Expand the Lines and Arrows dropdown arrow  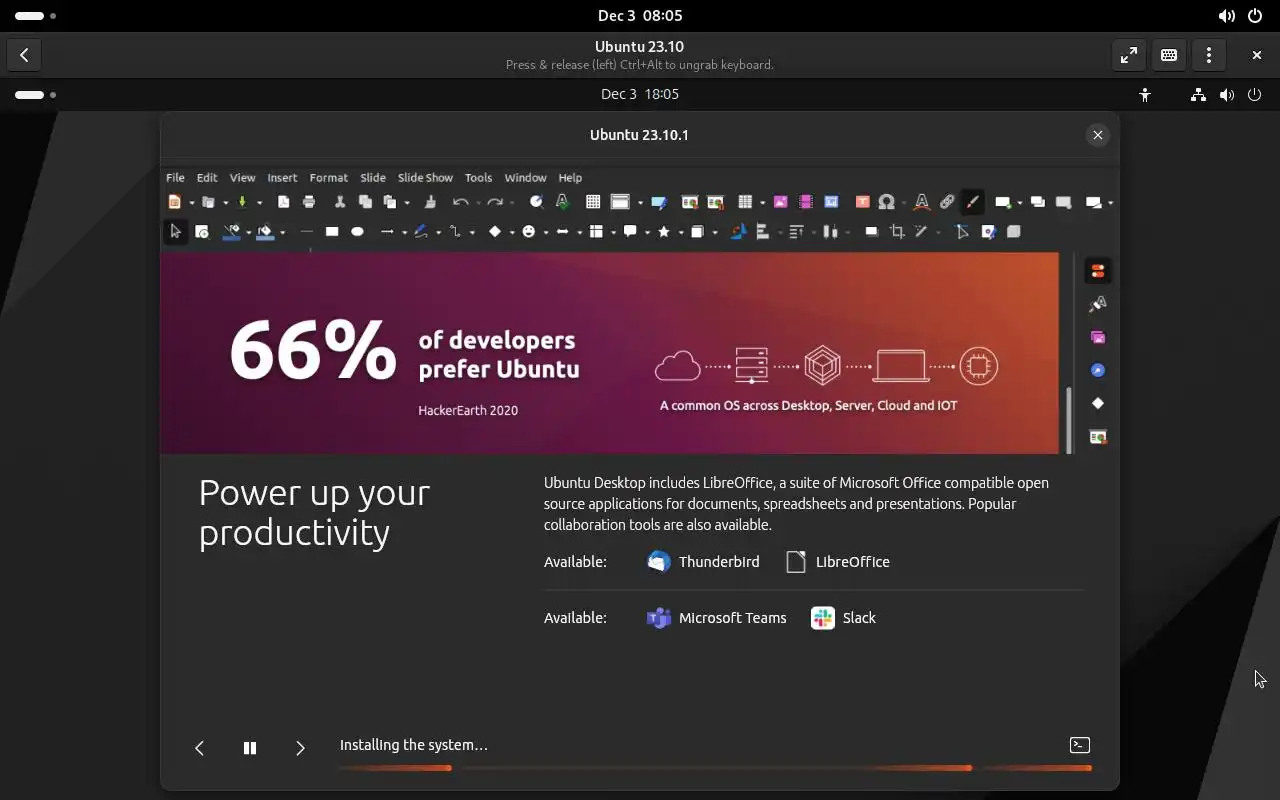click(x=404, y=233)
